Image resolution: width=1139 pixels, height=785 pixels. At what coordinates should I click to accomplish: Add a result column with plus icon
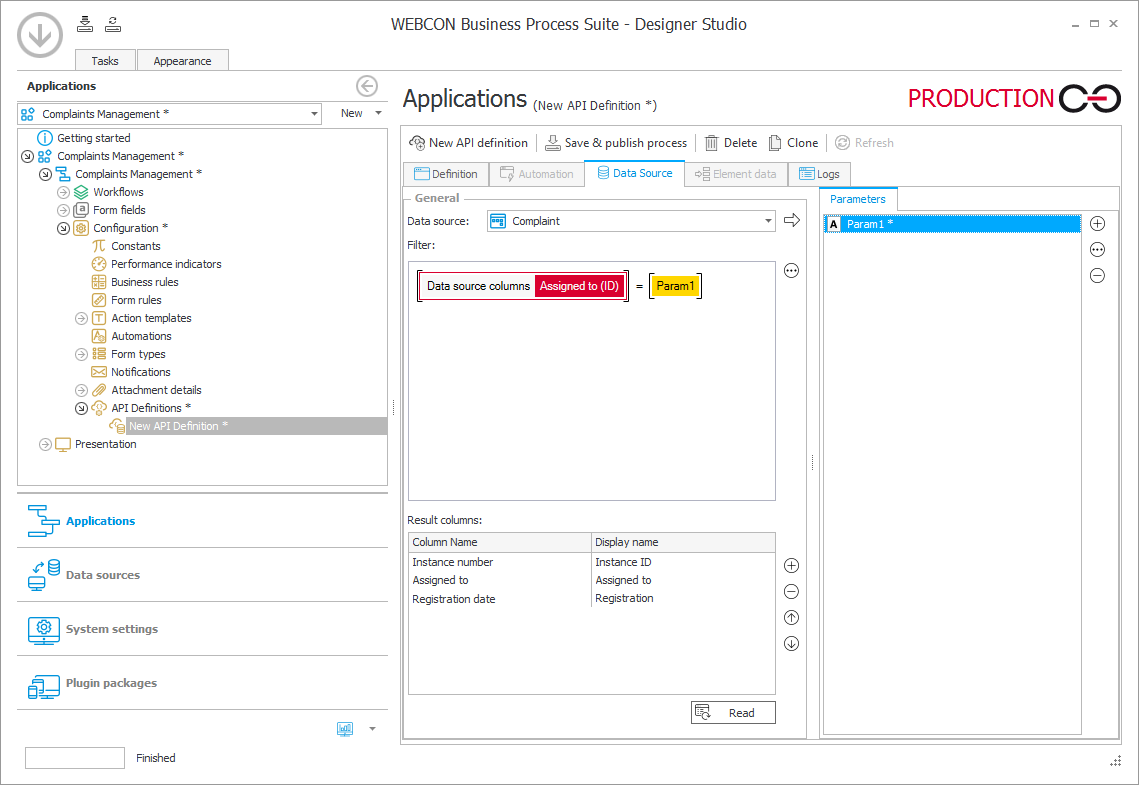pyautogui.click(x=791, y=566)
